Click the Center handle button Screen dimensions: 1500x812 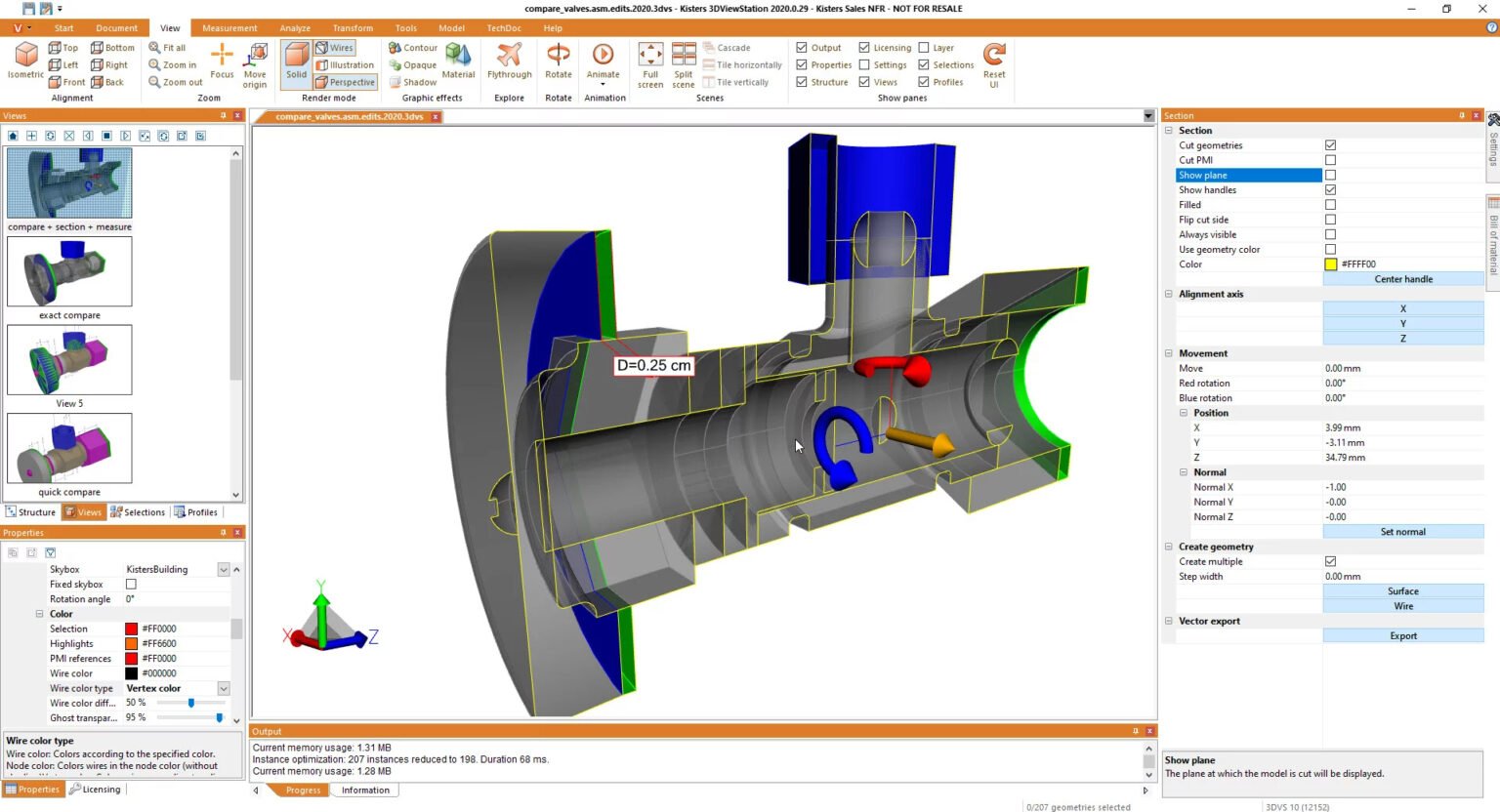pyautogui.click(x=1402, y=279)
